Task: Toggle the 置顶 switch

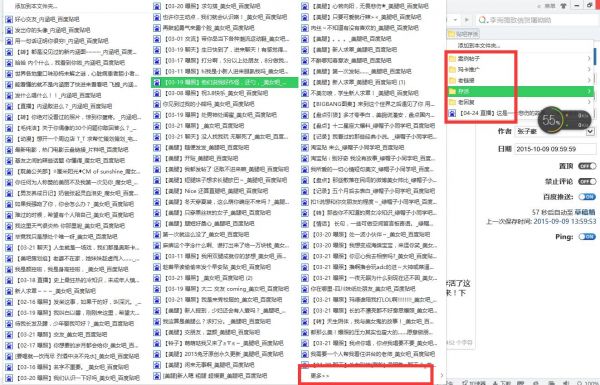Action: 587,166
